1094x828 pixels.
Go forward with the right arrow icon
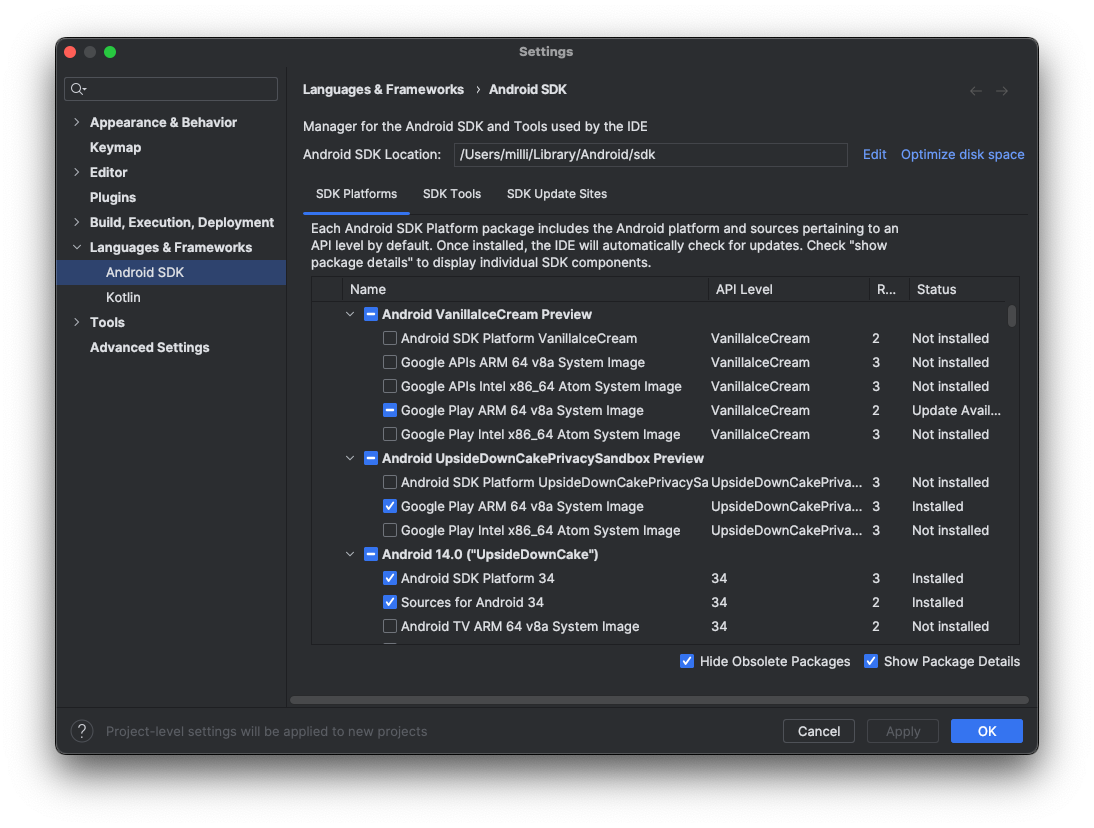1002,91
